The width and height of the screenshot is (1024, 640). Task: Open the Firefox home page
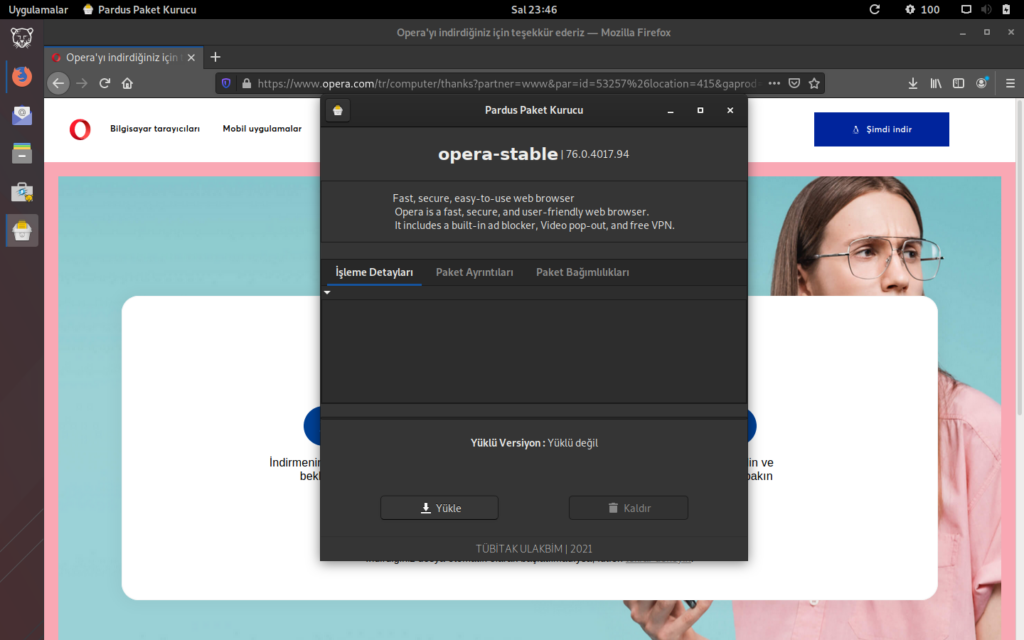(x=127, y=84)
